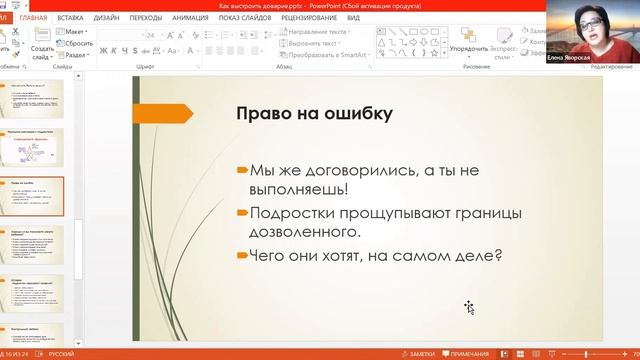
Task: Toggle strikethrough abc button
Action: (146, 51)
